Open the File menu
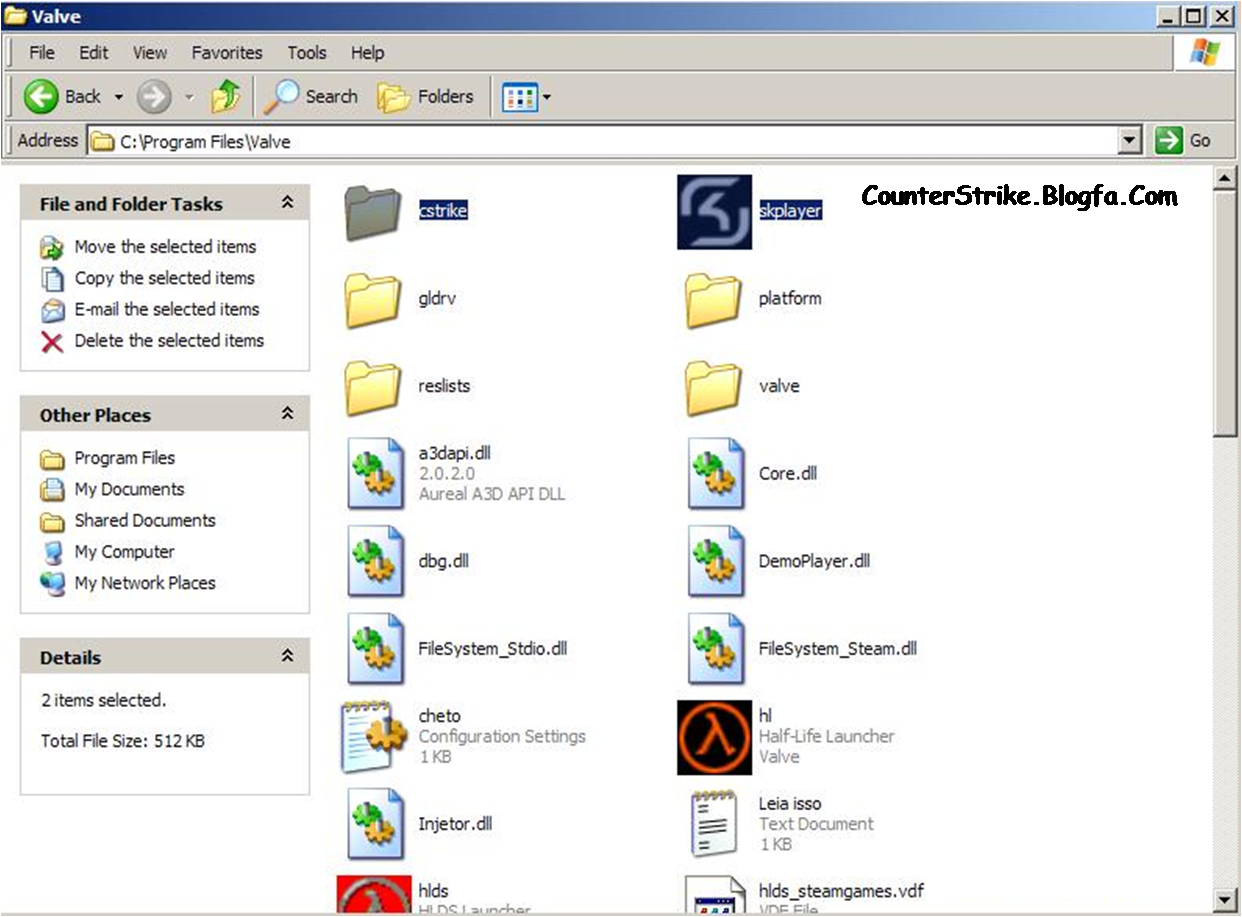 (42, 53)
